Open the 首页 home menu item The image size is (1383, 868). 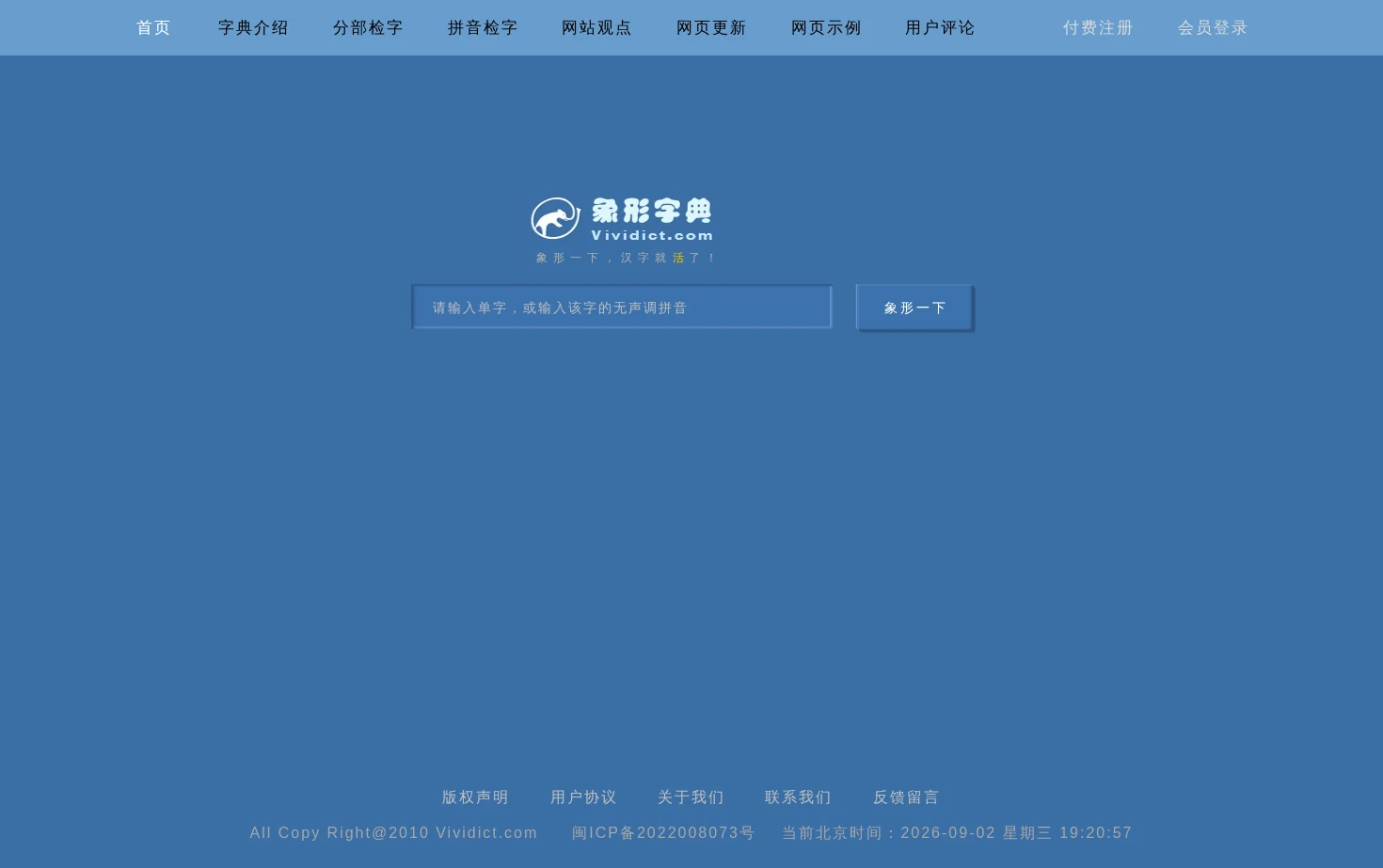click(x=153, y=28)
